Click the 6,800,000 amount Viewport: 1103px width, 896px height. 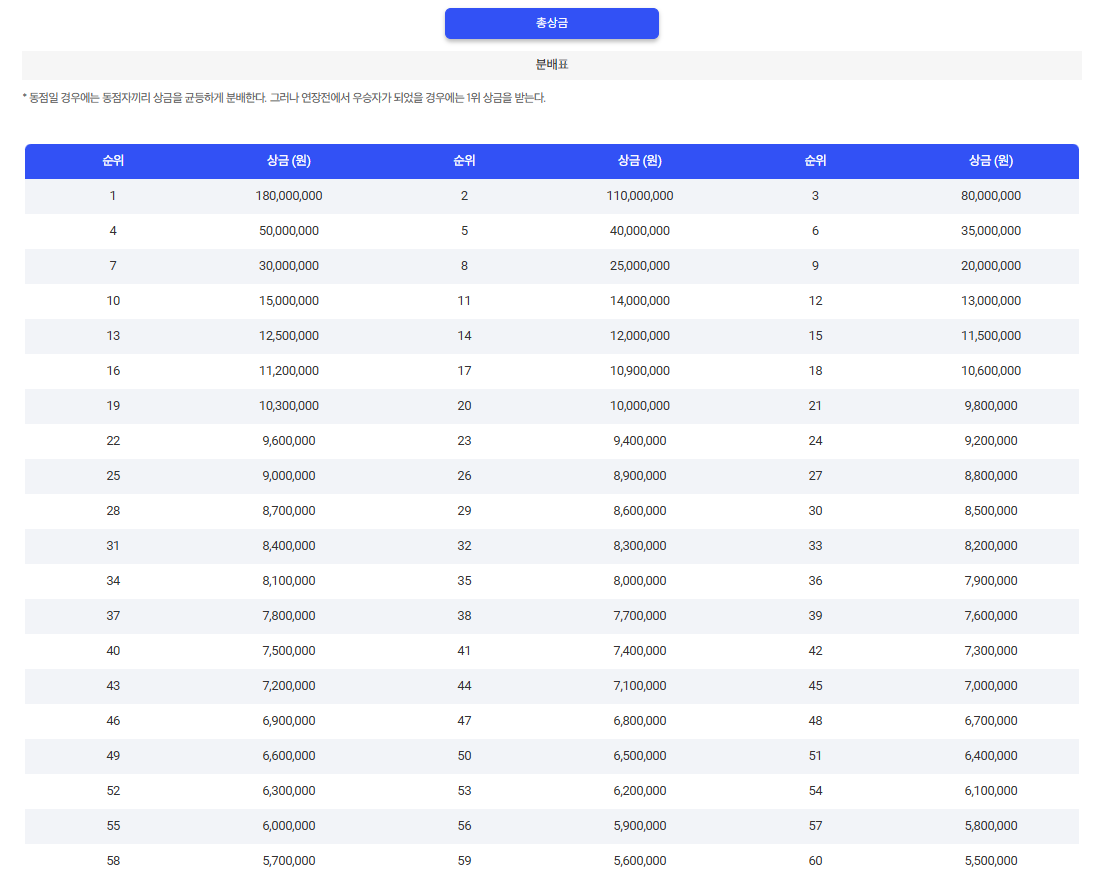pyautogui.click(x=639, y=721)
